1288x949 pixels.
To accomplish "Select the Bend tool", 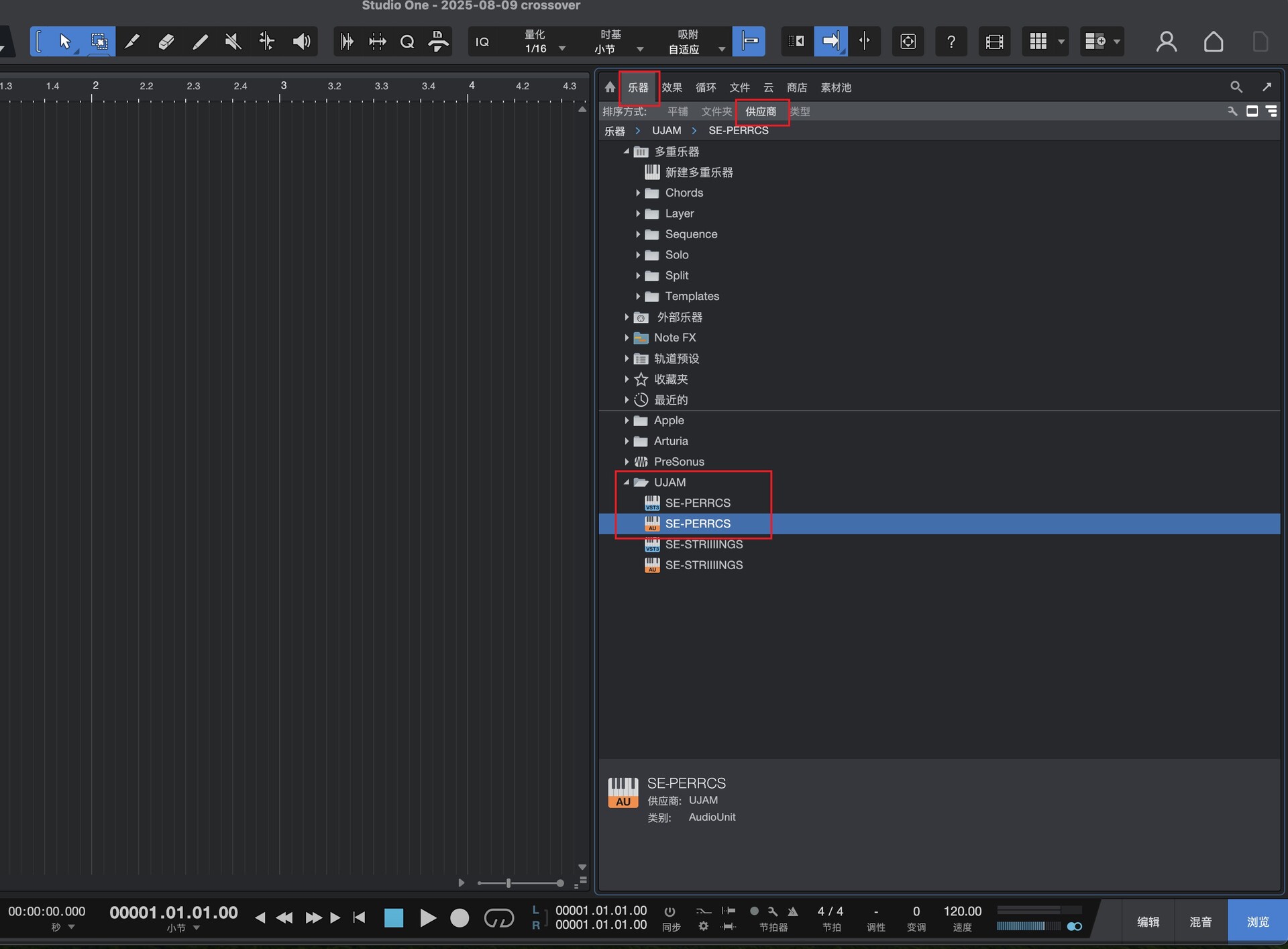I will coord(266,42).
